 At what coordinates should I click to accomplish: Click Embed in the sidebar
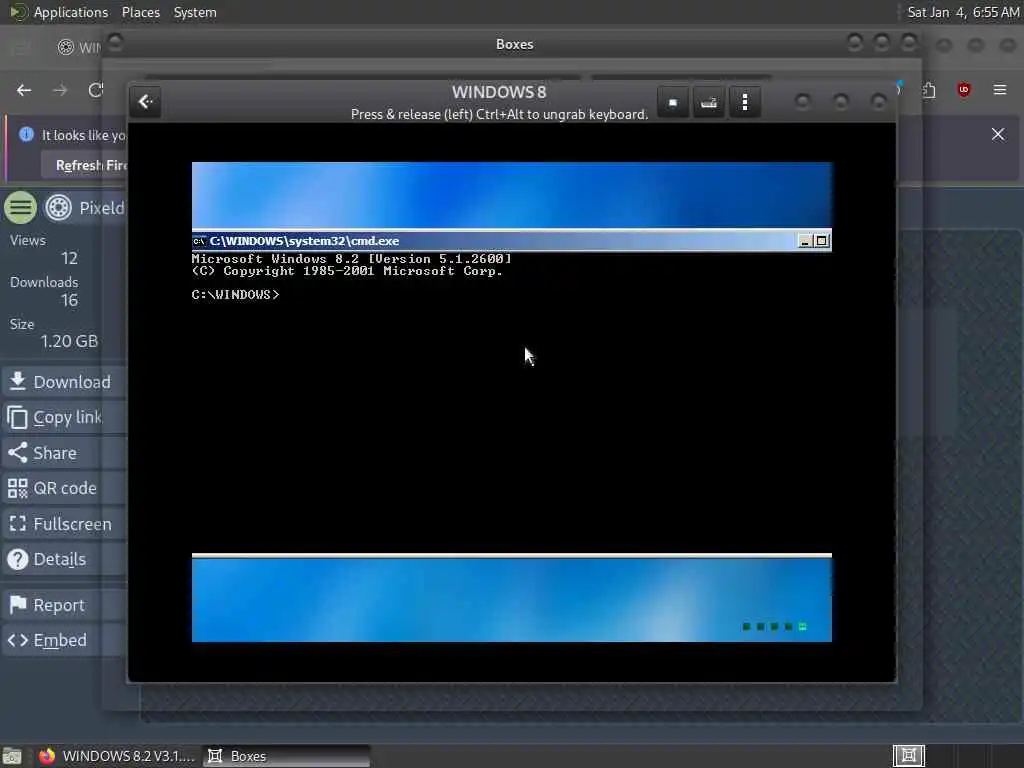pos(64,640)
